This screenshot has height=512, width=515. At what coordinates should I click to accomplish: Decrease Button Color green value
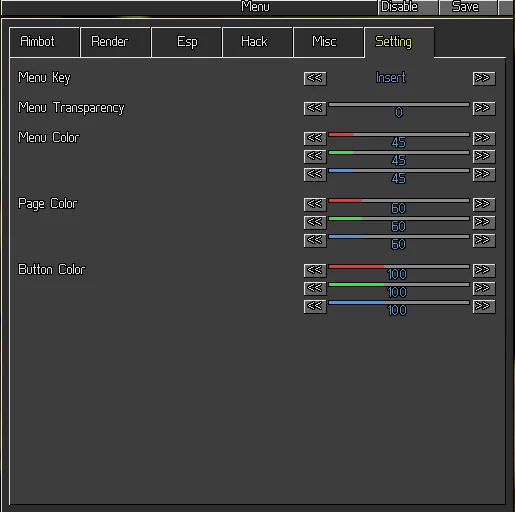[x=315, y=288]
